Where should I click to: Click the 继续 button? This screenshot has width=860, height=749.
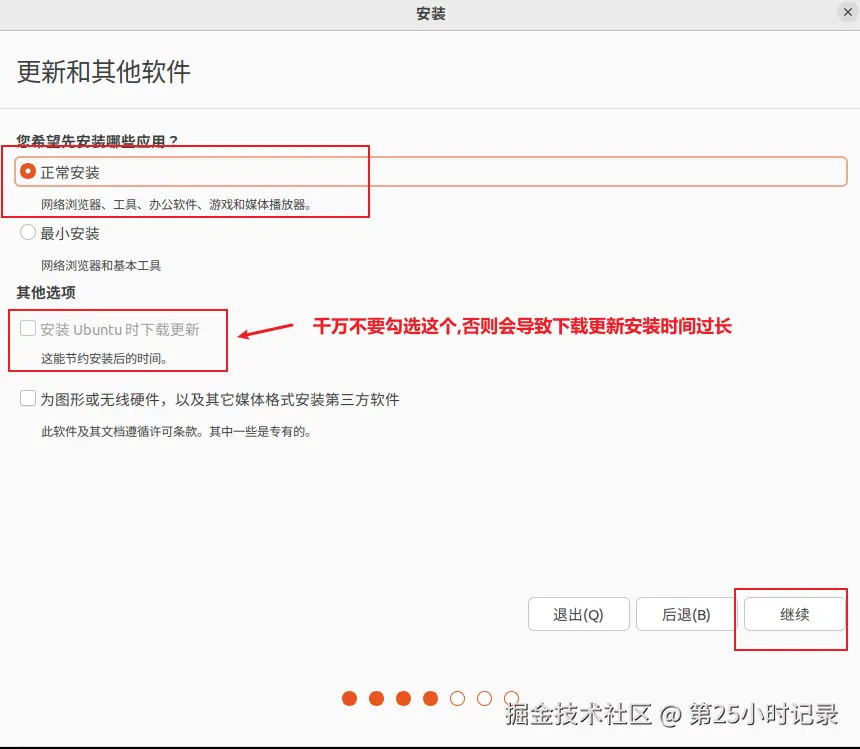point(794,614)
